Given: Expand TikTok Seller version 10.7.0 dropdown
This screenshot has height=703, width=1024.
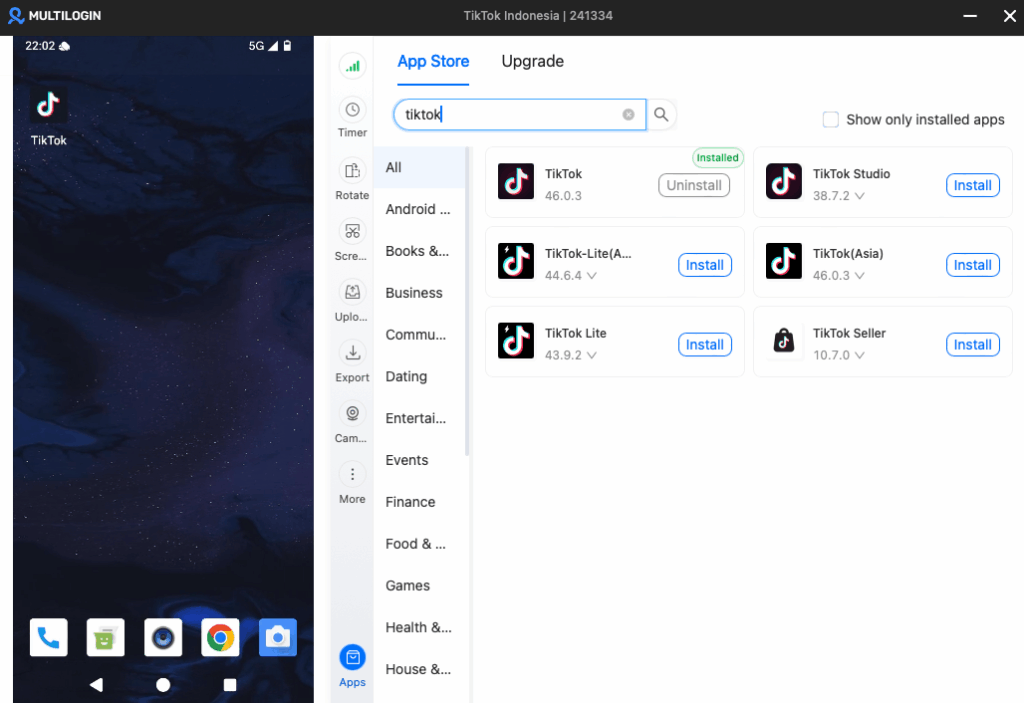Looking at the screenshot, I should coord(859,355).
